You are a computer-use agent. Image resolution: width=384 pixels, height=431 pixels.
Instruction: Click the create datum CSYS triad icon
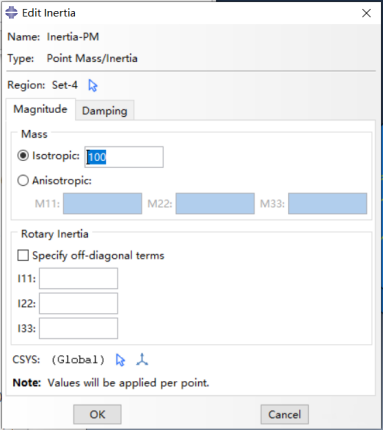click(x=142, y=360)
